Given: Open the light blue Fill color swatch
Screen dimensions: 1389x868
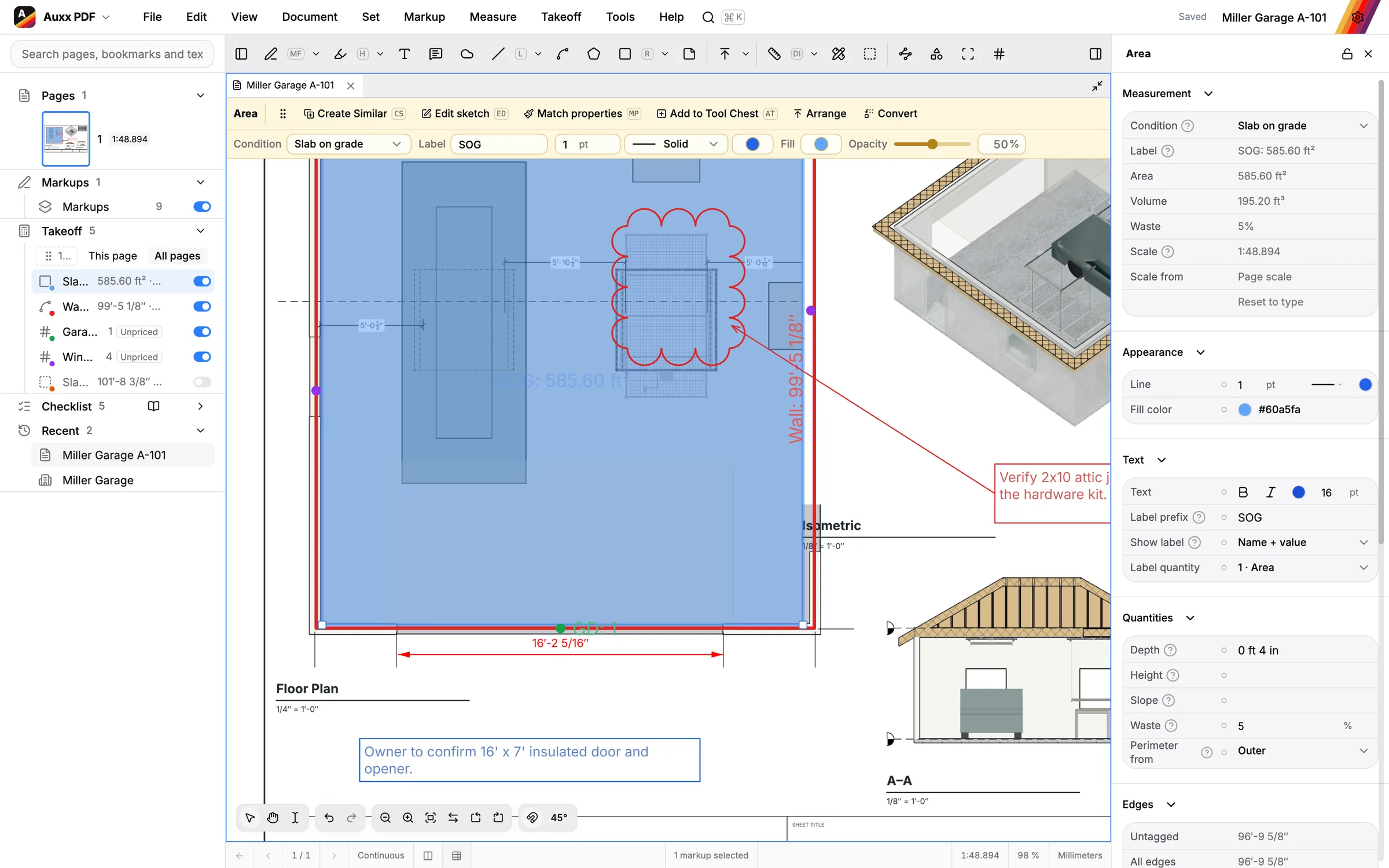Looking at the screenshot, I should coord(821,144).
